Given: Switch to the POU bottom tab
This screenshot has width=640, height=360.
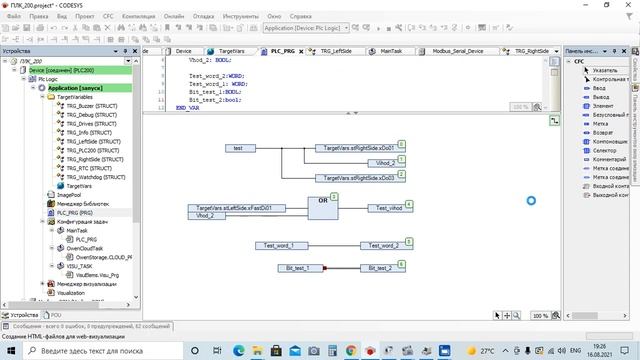Looking at the screenshot, I should (x=52, y=315).
